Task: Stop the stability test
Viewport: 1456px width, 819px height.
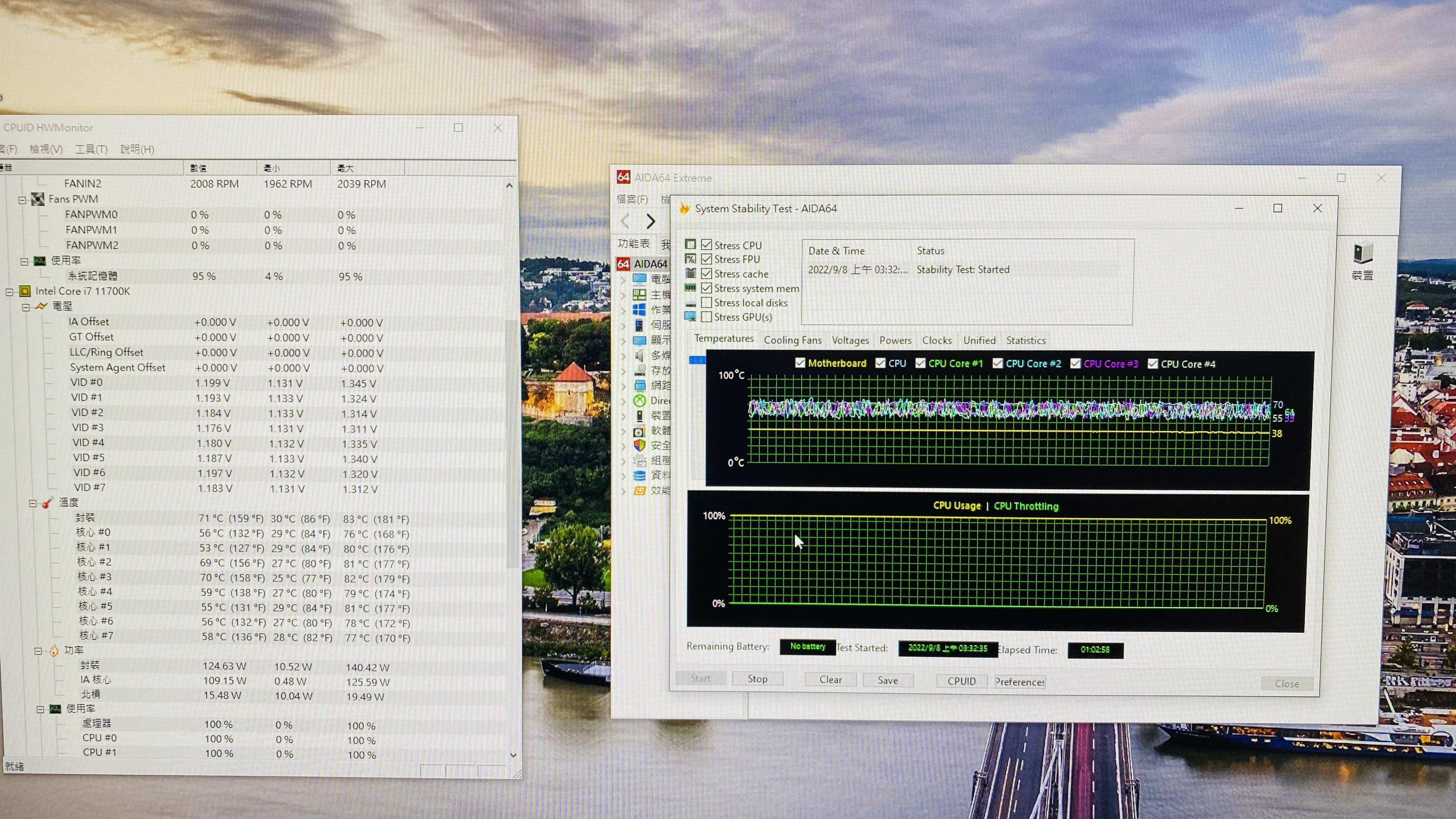Action: [757, 678]
